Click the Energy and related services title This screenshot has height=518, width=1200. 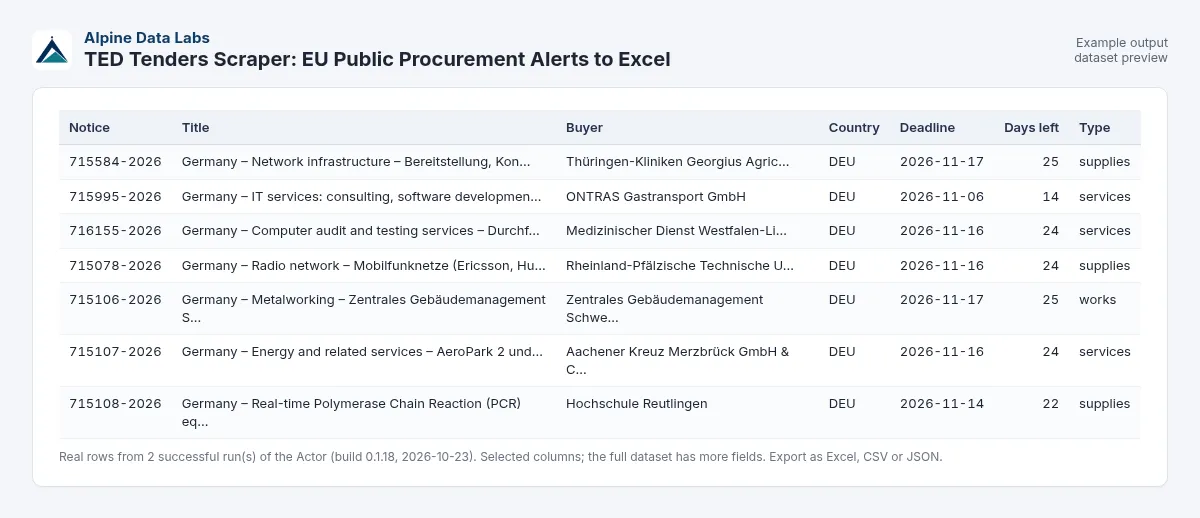tap(362, 352)
